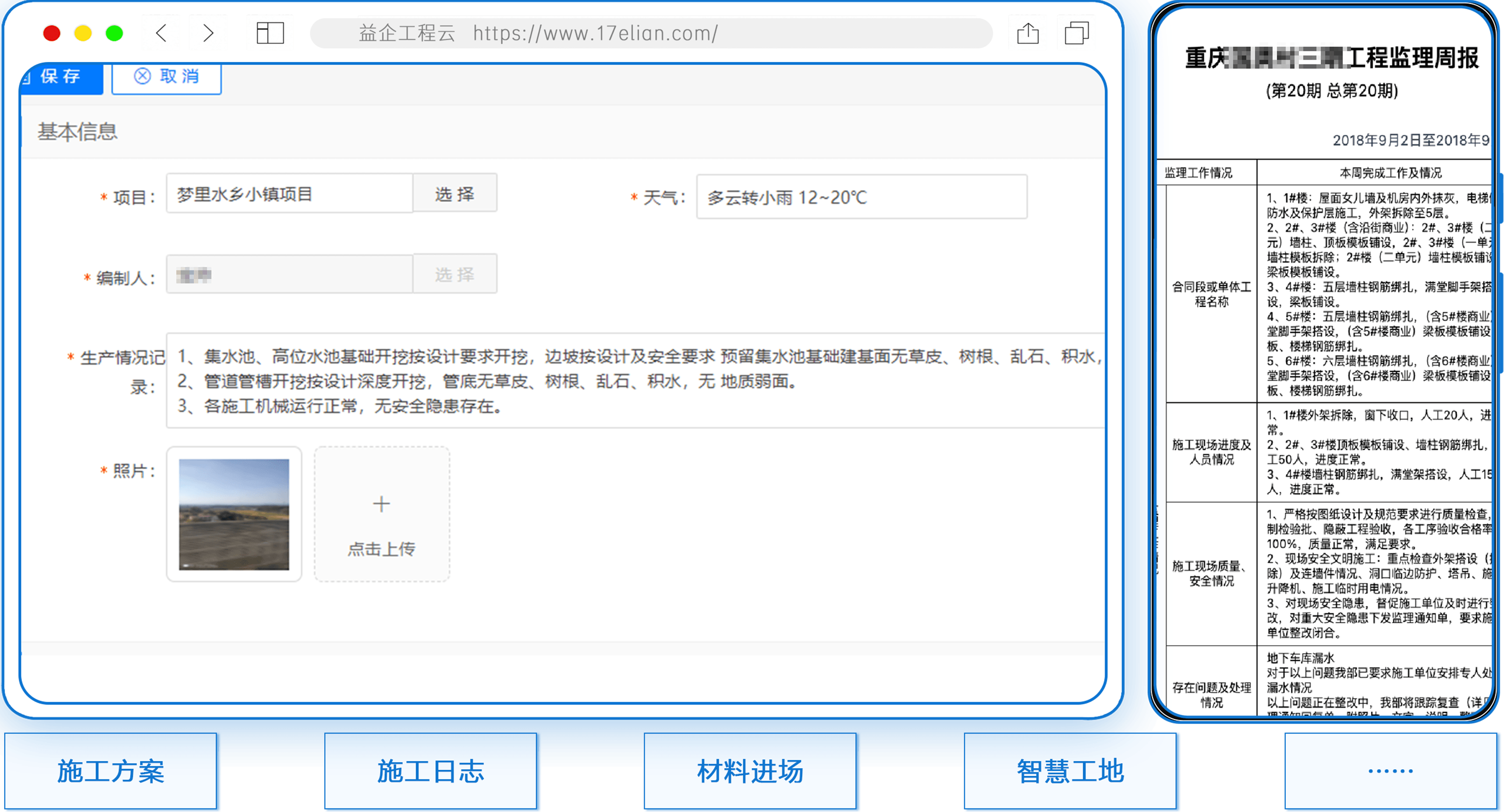Image resolution: width=1504 pixels, height=812 pixels.
Task: Open the 施工方案 tab
Action: 111,771
